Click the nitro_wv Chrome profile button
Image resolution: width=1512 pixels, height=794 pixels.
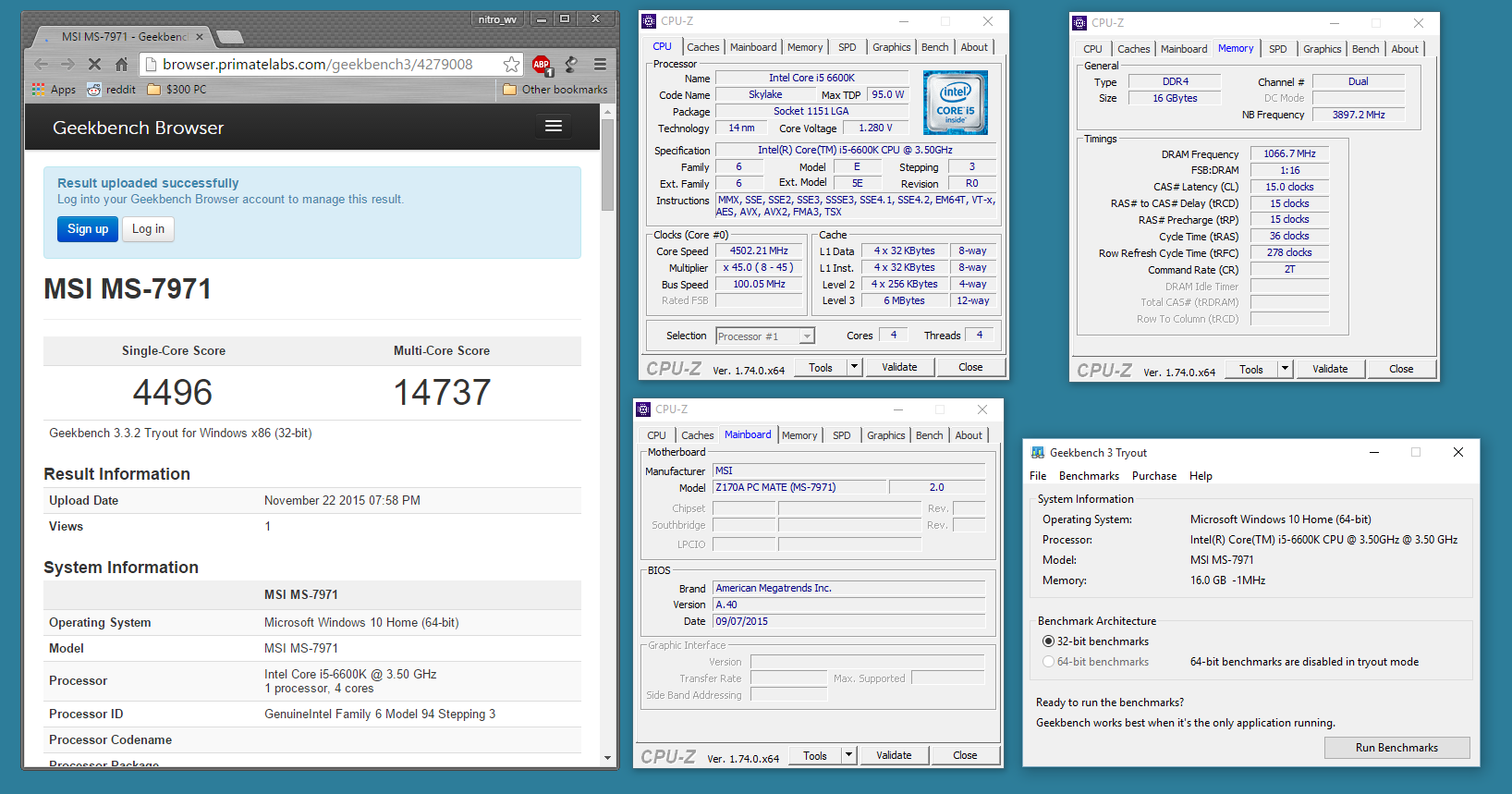(498, 18)
